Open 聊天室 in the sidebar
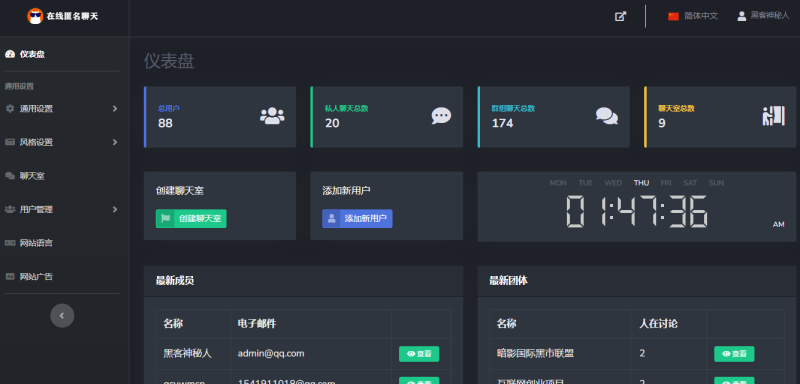The width and height of the screenshot is (800, 384). [25, 176]
